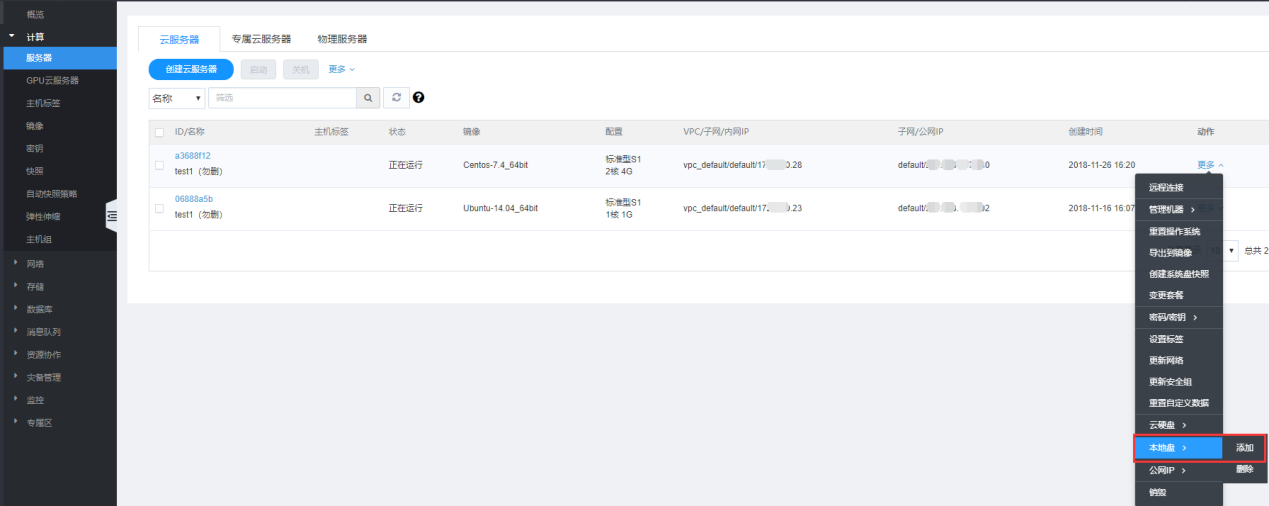Expand the 消息队列 sidebar section

[x=44, y=332]
